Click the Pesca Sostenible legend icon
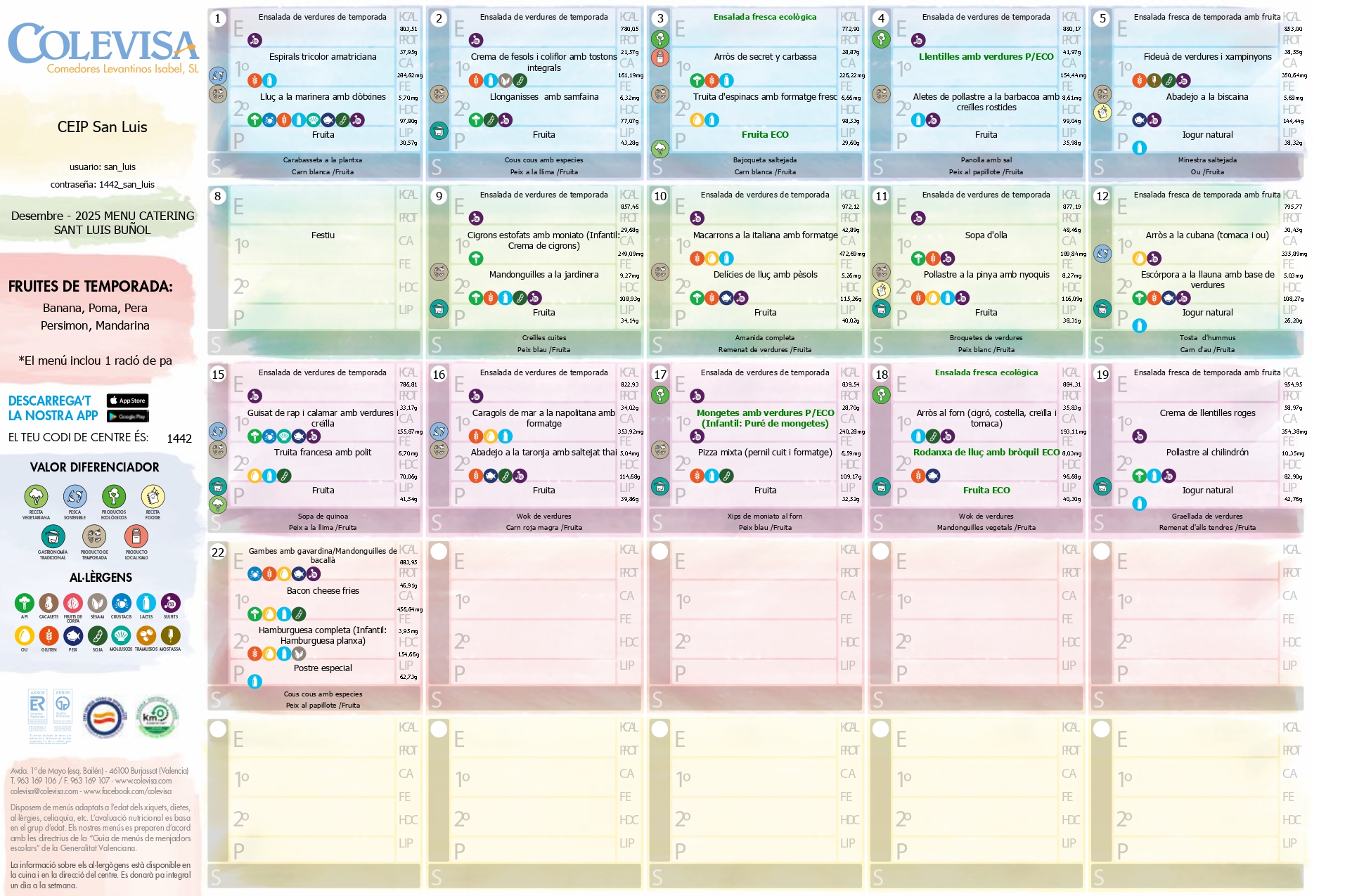The image size is (1371, 896). [x=75, y=497]
